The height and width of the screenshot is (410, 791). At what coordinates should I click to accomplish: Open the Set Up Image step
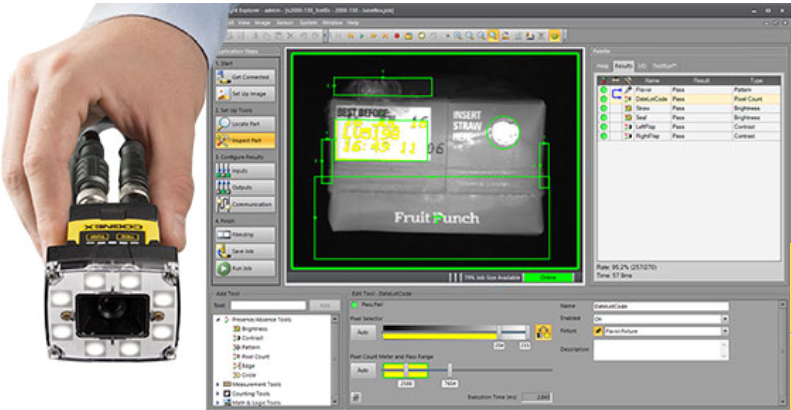(246, 93)
